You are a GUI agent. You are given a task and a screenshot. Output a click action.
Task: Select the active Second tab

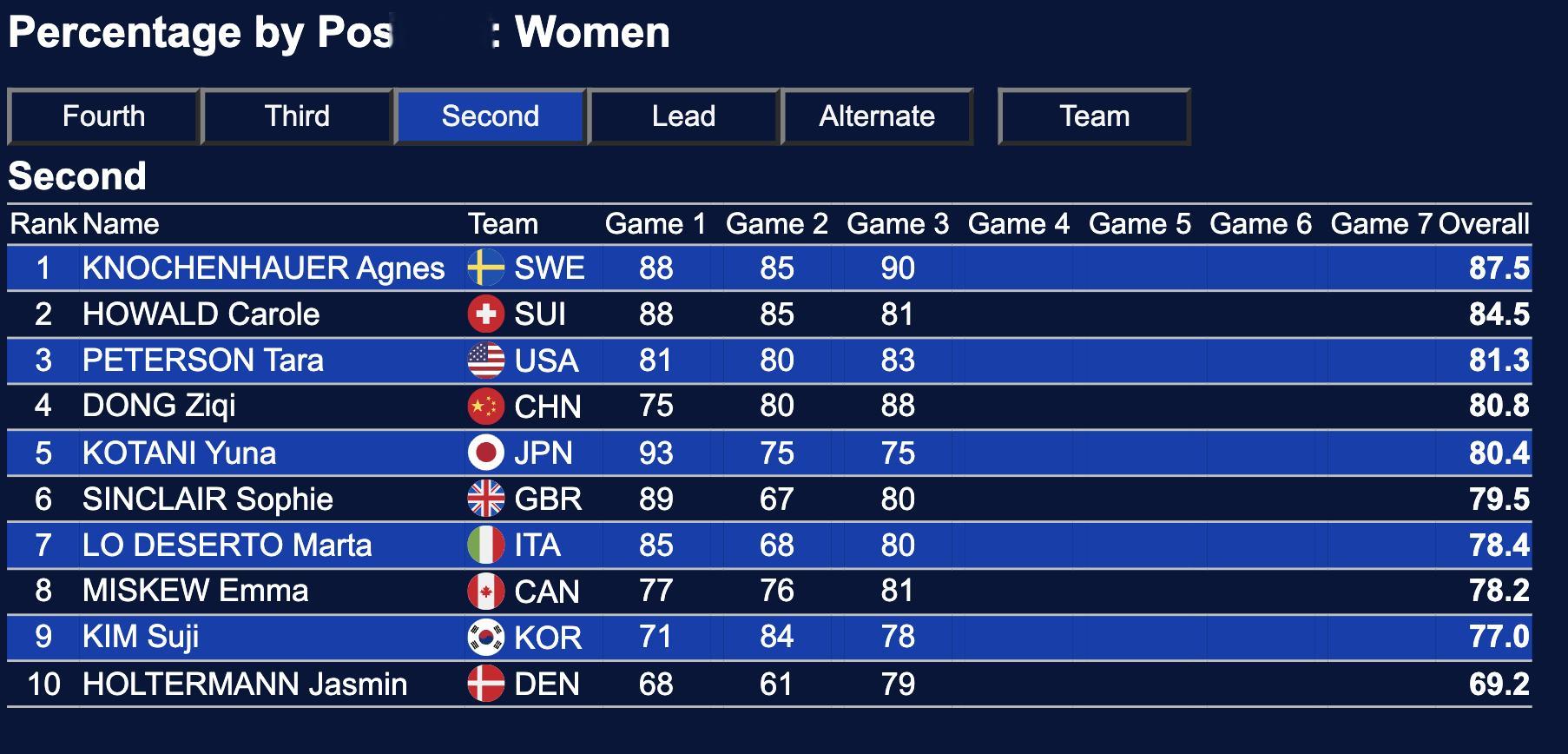point(491,116)
